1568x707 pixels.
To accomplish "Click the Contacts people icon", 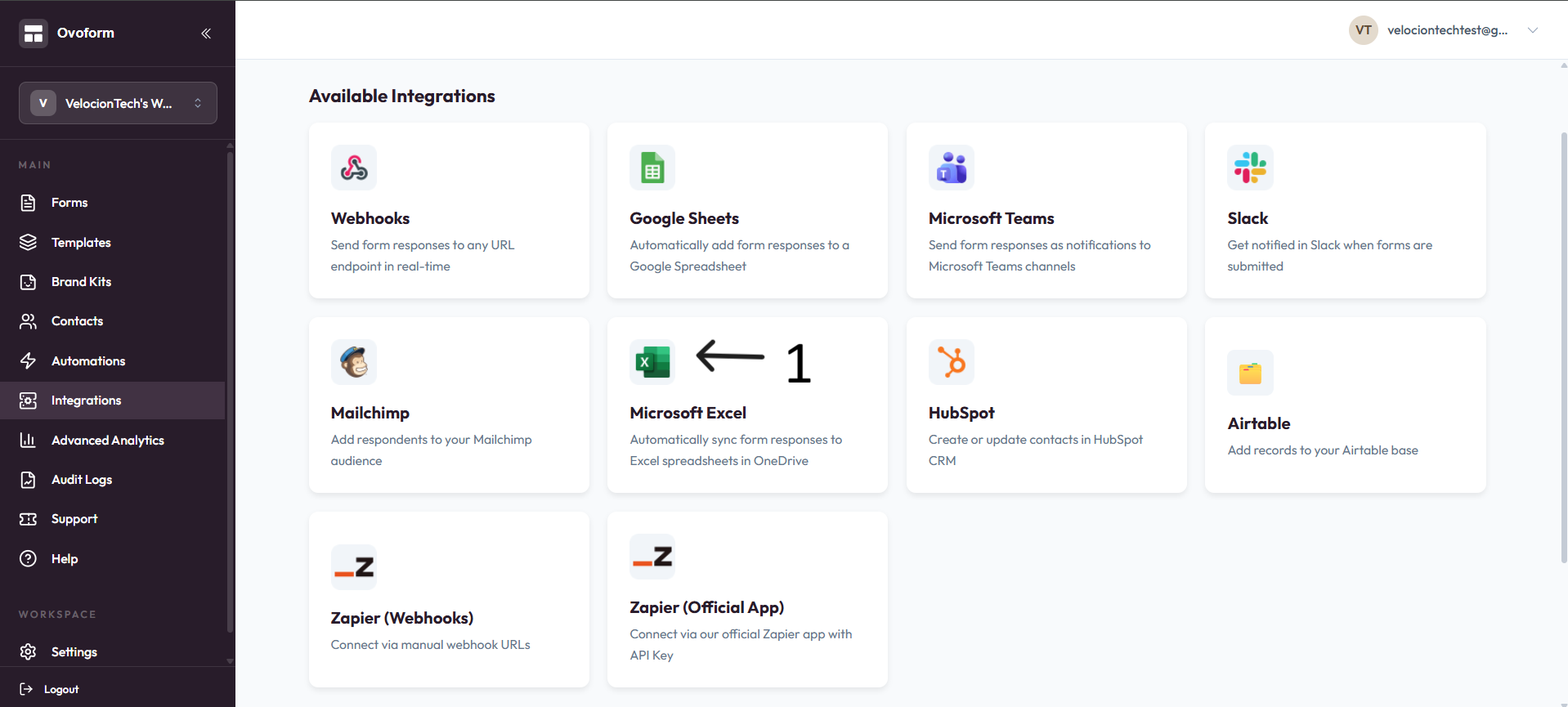I will [28, 321].
